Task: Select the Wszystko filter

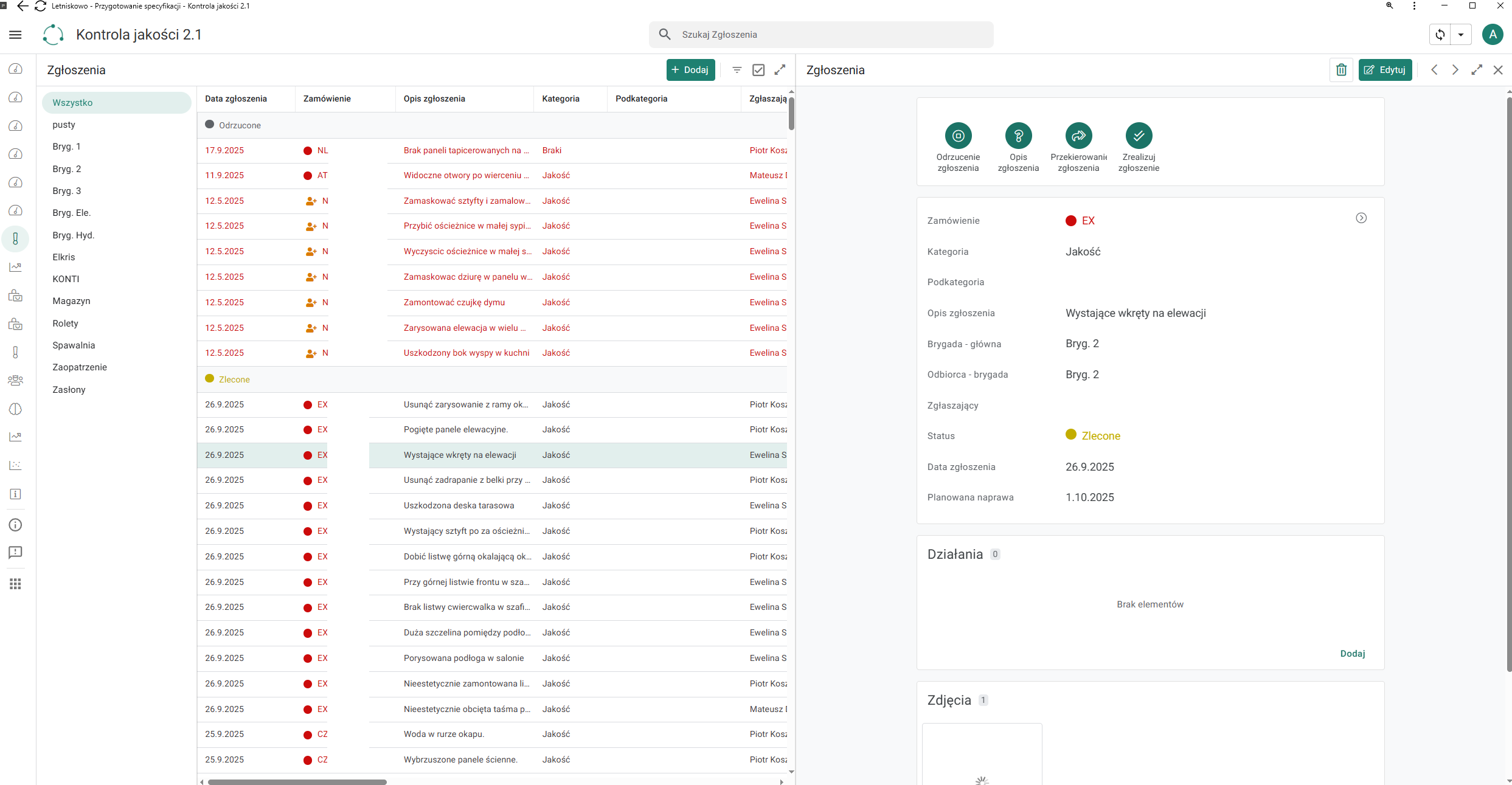Action: click(x=116, y=103)
